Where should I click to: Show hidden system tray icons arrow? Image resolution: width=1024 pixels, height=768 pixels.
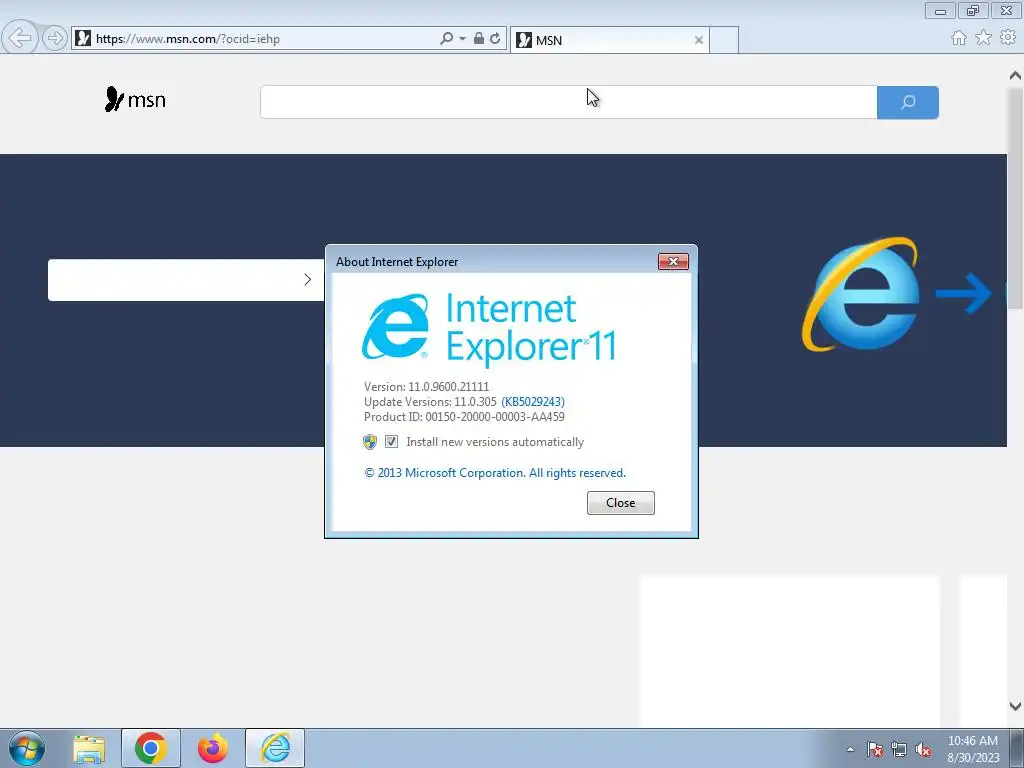(850, 749)
